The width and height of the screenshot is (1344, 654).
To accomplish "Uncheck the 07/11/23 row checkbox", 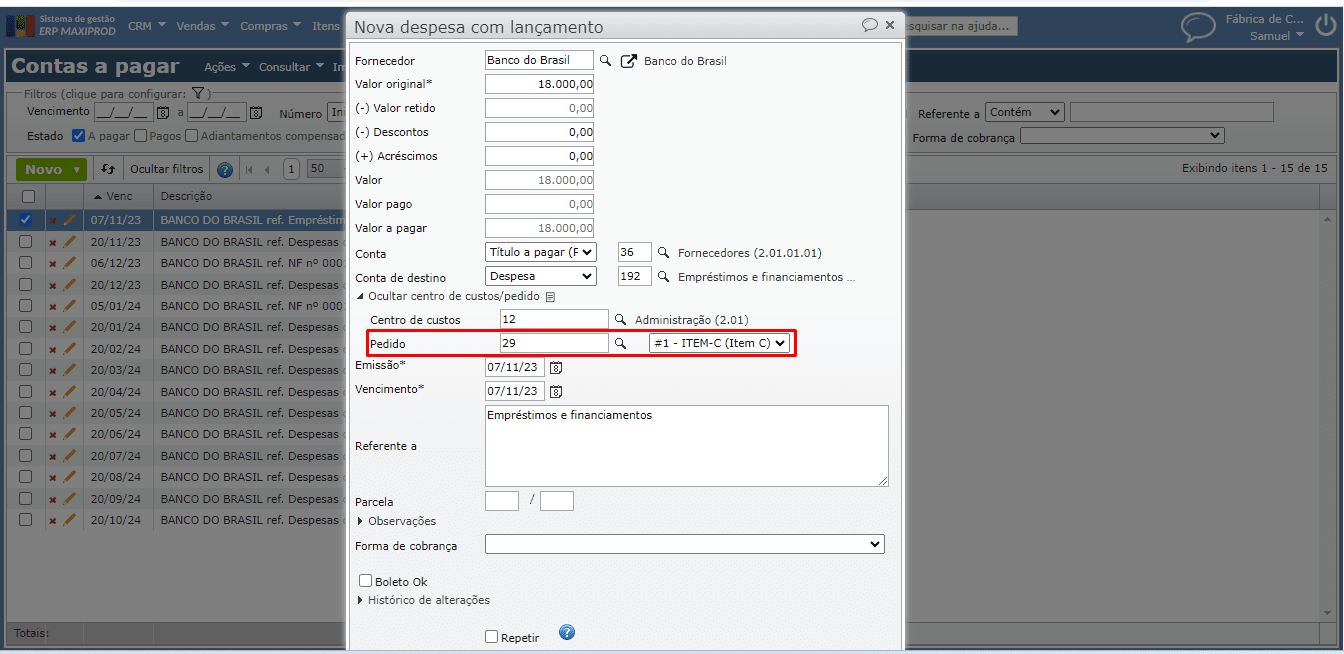I will pos(26,220).
